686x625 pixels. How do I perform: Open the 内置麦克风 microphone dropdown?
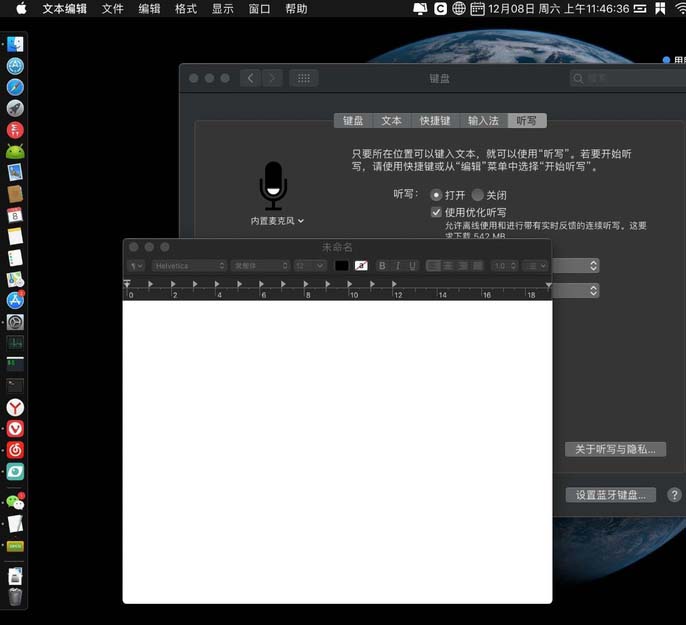[x=277, y=221]
